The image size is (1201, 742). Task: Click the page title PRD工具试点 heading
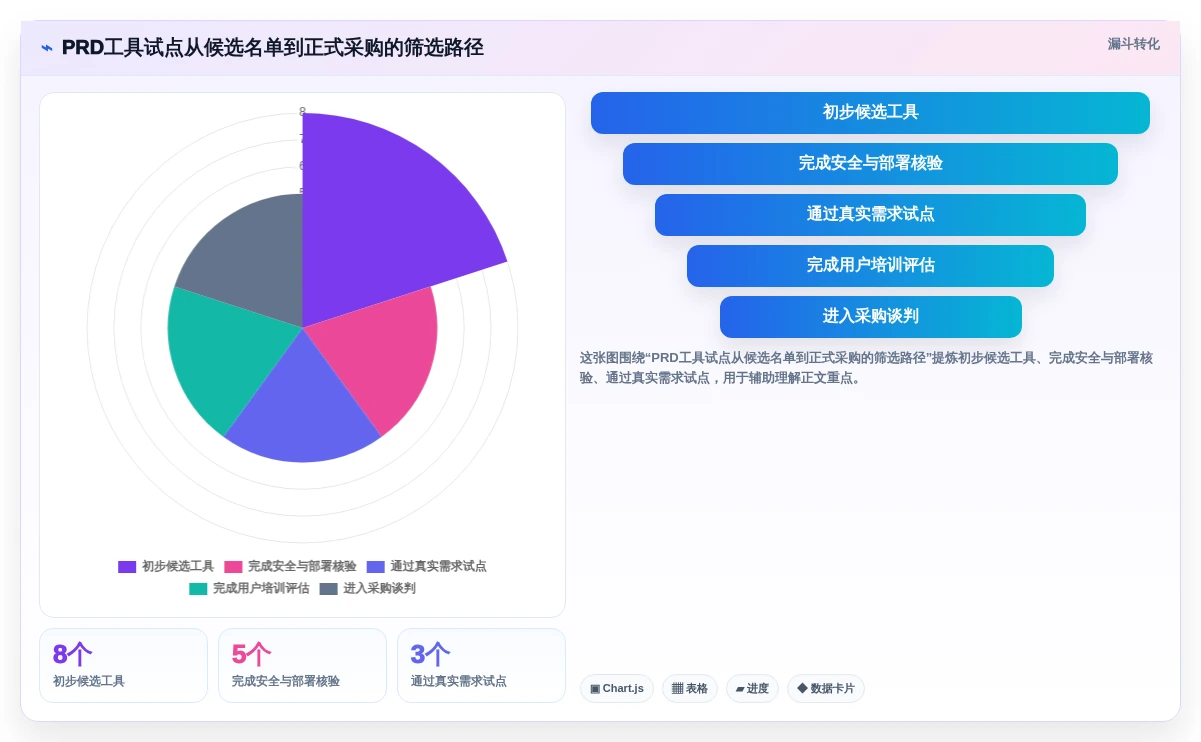273,47
